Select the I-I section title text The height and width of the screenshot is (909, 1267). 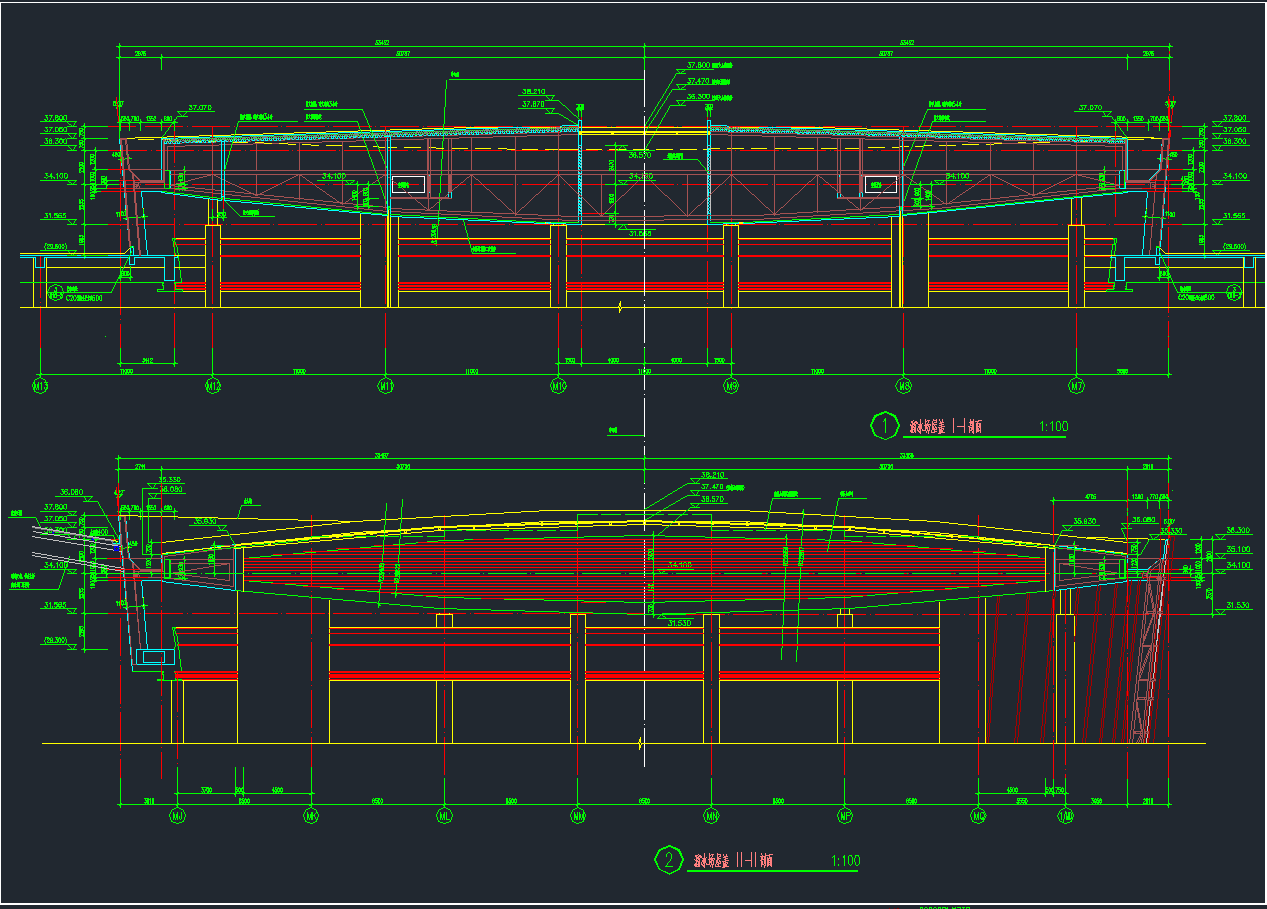(x=945, y=427)
